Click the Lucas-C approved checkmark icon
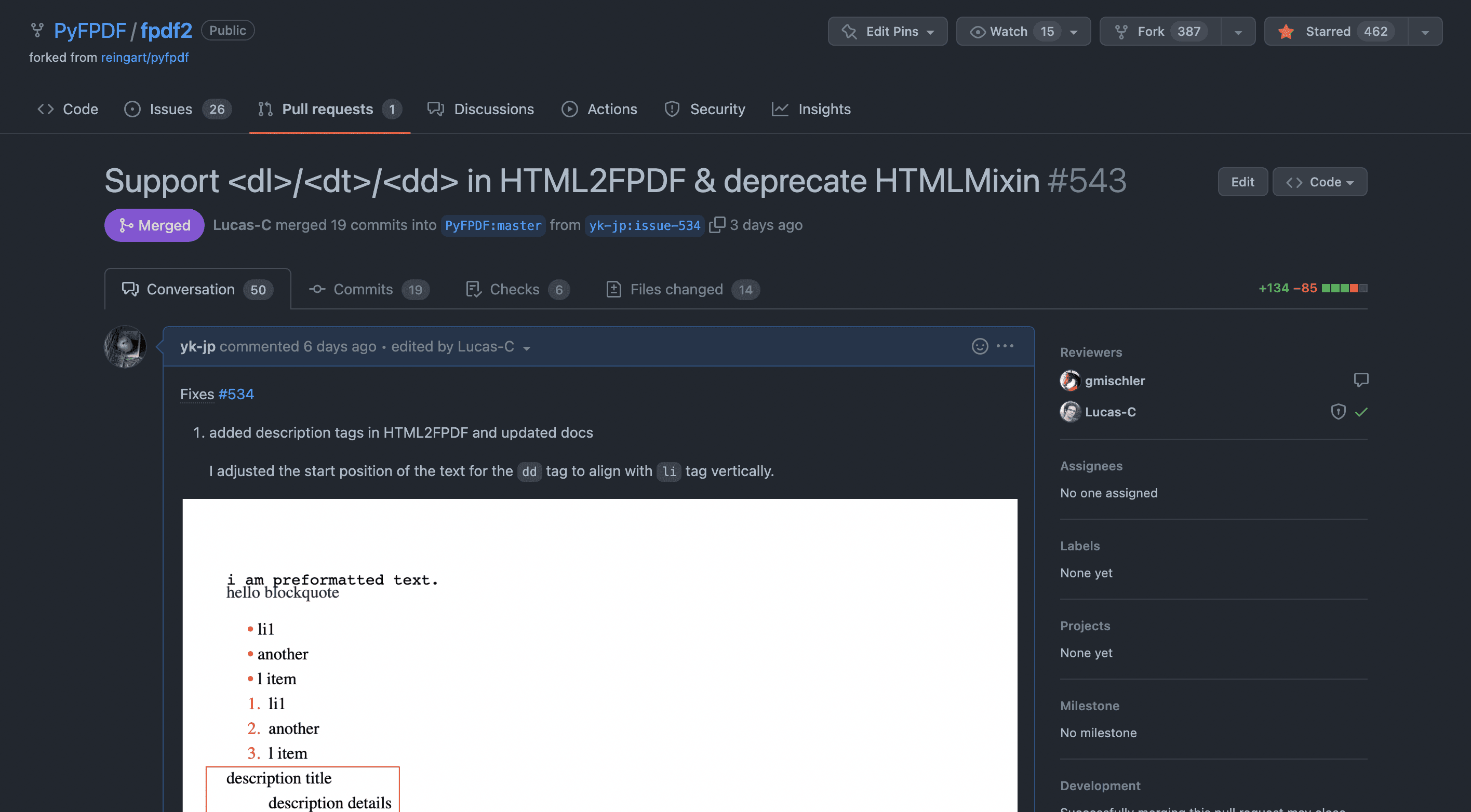The width and height of the screenshot is (1471, 812). 1361,411
